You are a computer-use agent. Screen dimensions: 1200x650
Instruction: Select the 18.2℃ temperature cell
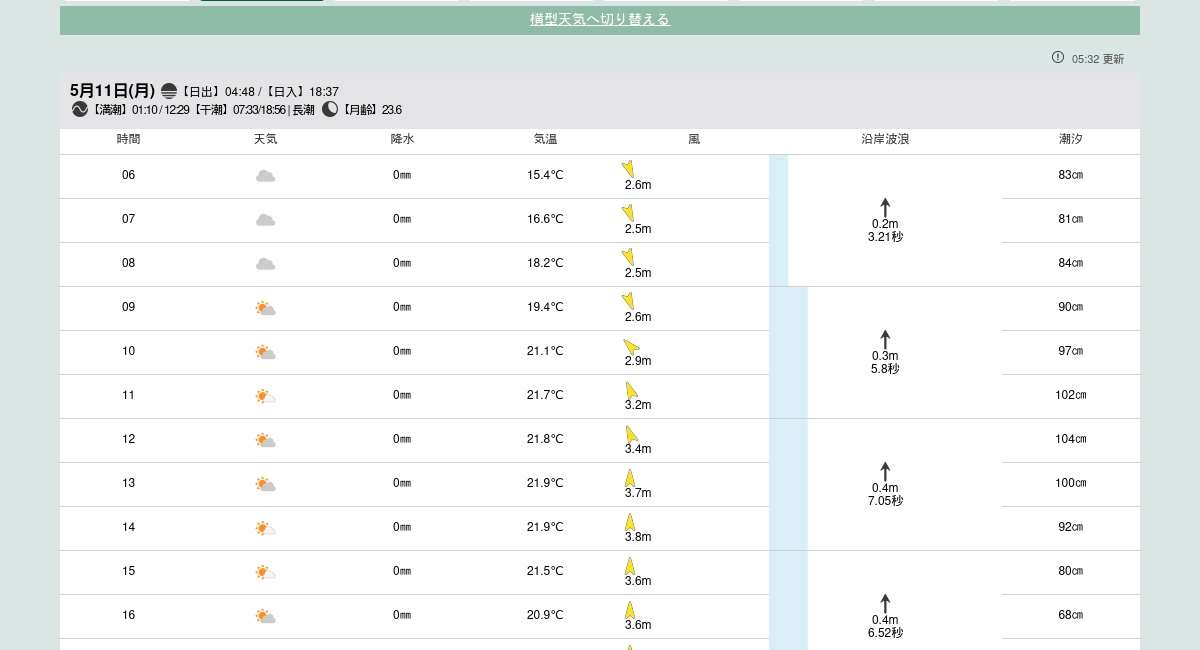click(x=545, y=263)
